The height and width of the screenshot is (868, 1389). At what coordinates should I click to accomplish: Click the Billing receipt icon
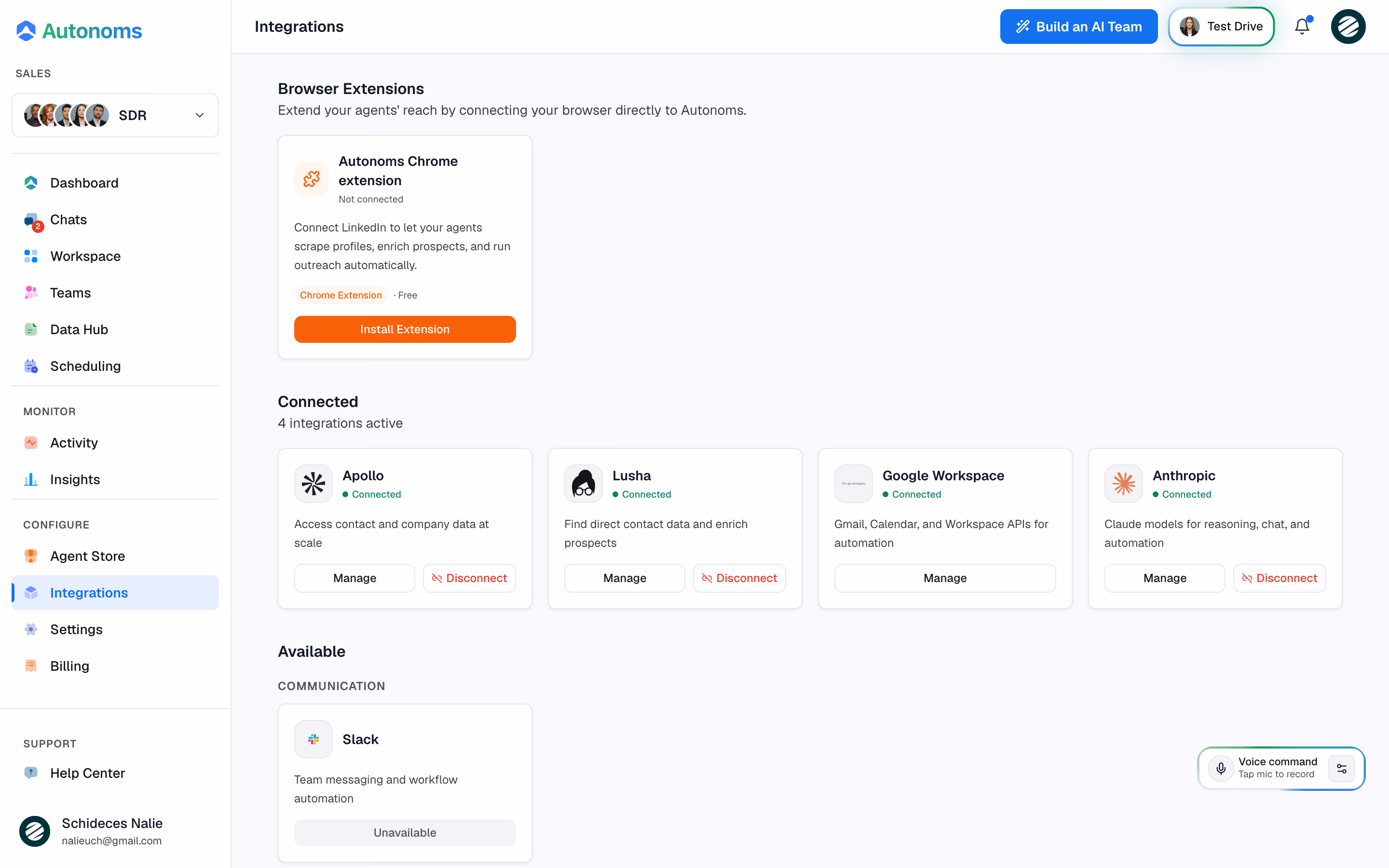[31, 666]
